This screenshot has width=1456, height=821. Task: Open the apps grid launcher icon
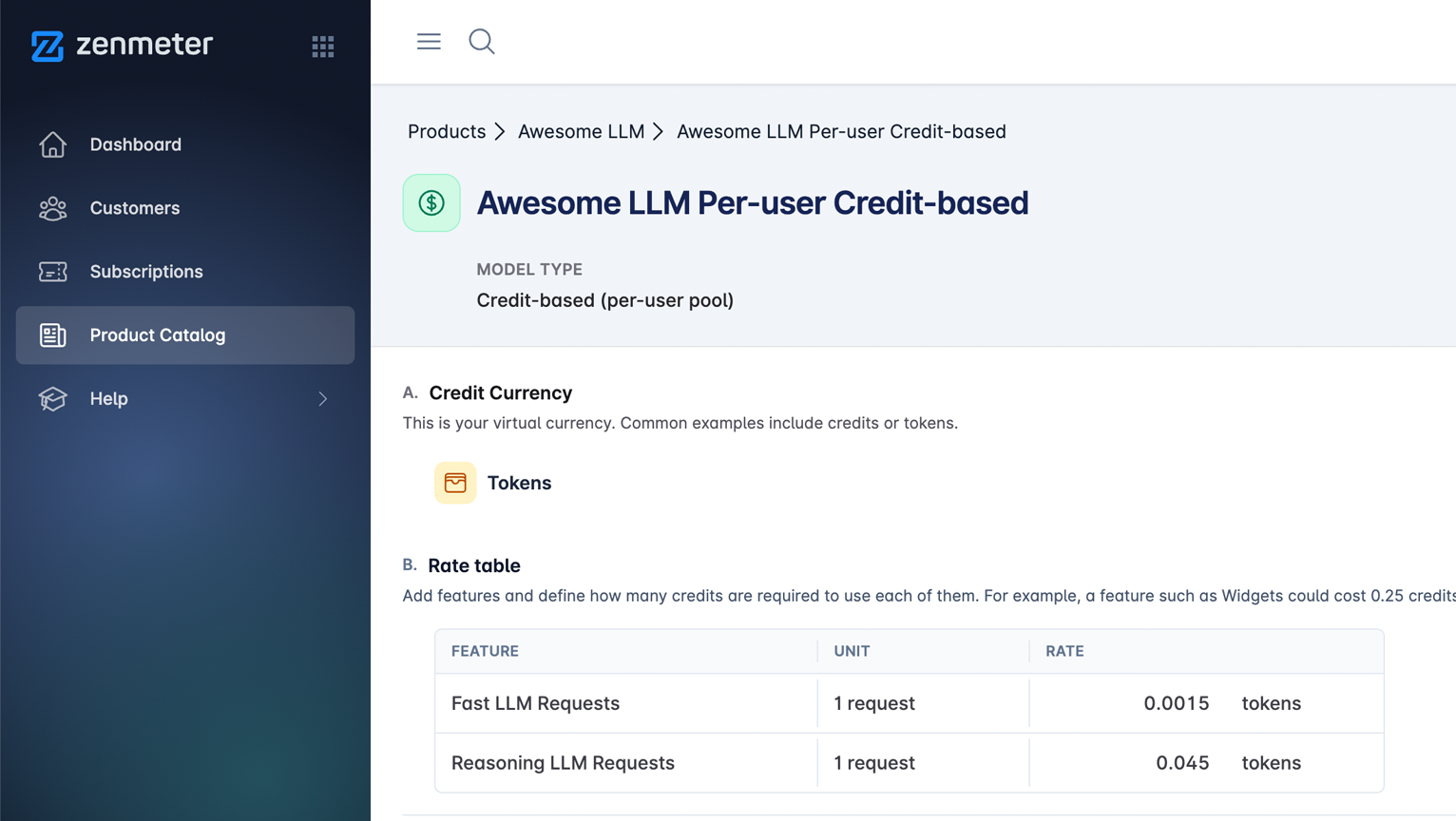pyautogui.click(x=323, y=47)
